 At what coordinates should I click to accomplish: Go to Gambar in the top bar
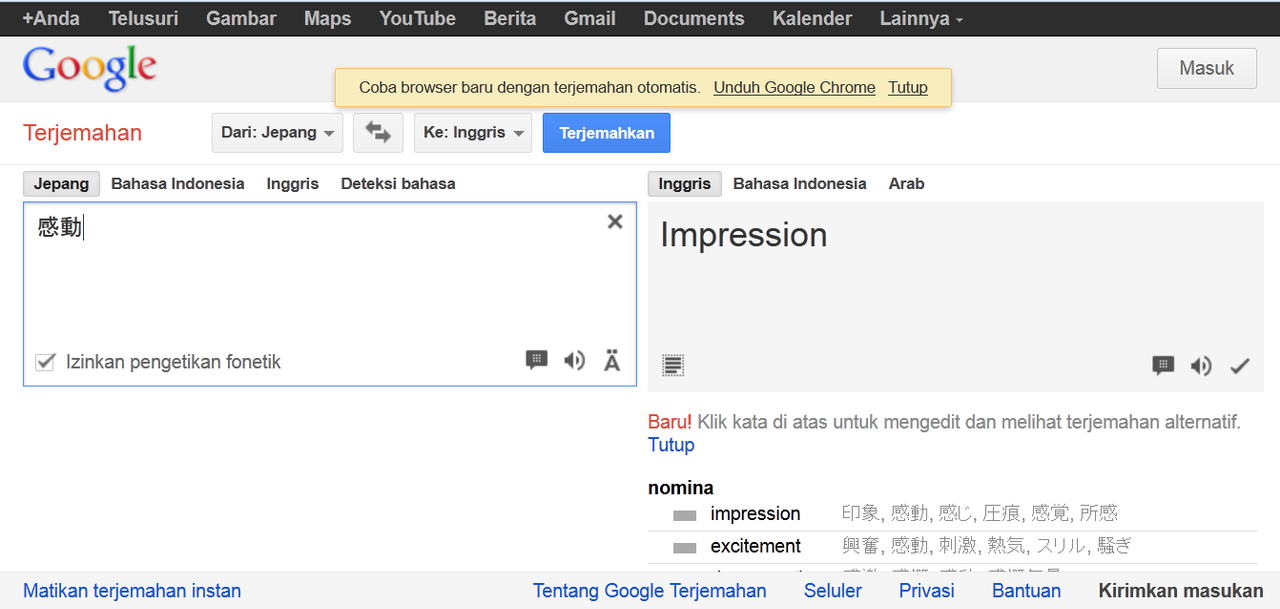(241, 18)
